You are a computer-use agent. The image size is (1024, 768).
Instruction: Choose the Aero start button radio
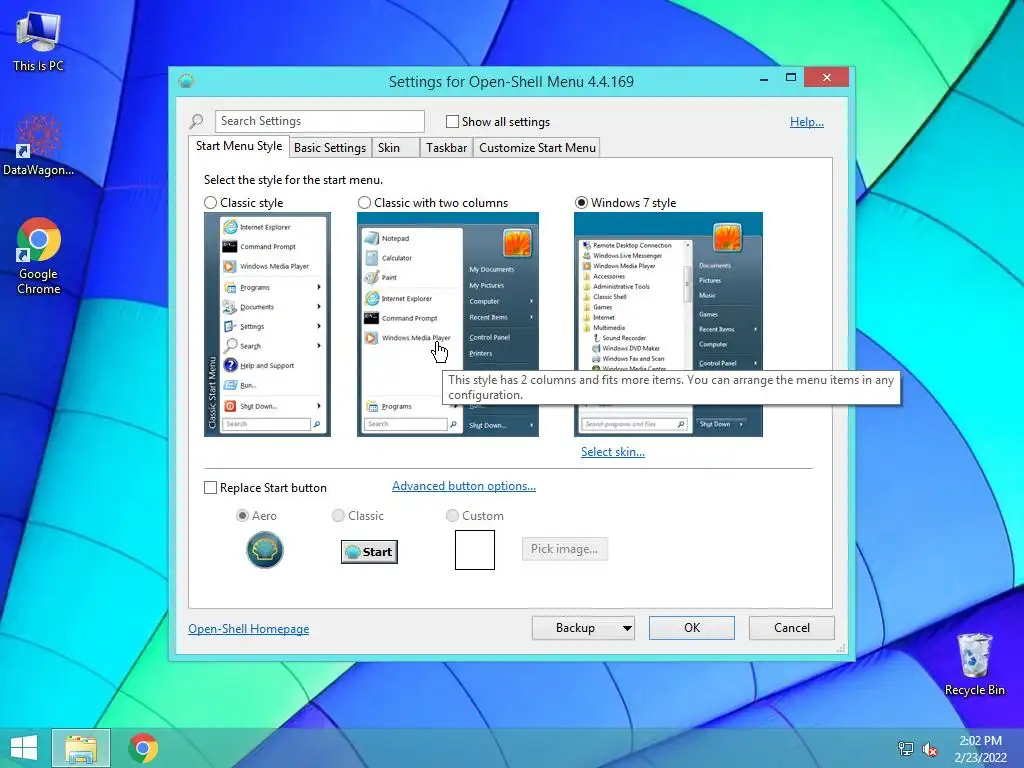click(242, 516)
